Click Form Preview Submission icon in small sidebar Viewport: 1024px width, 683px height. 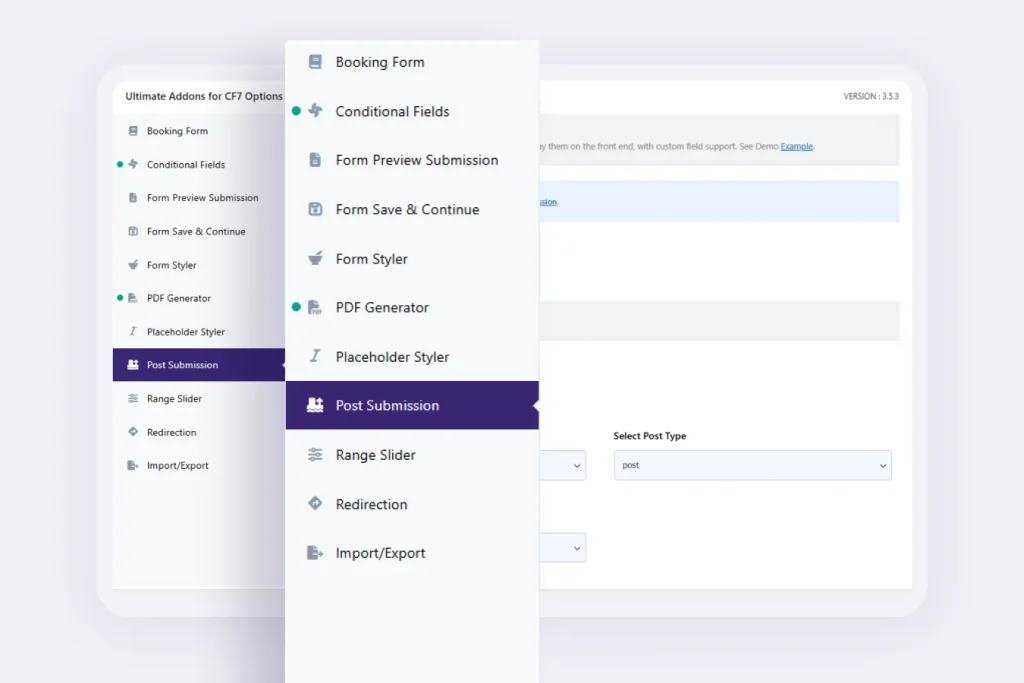pyautogui.click(x=133, y=197)
